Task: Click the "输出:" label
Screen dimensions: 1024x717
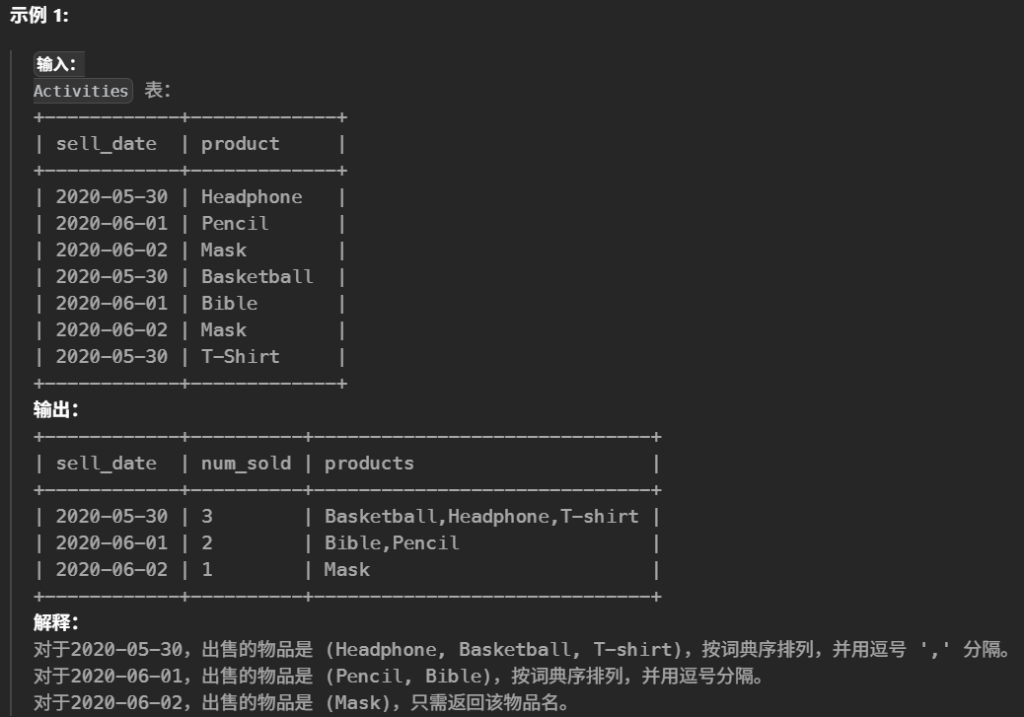Action: (56, 410)
